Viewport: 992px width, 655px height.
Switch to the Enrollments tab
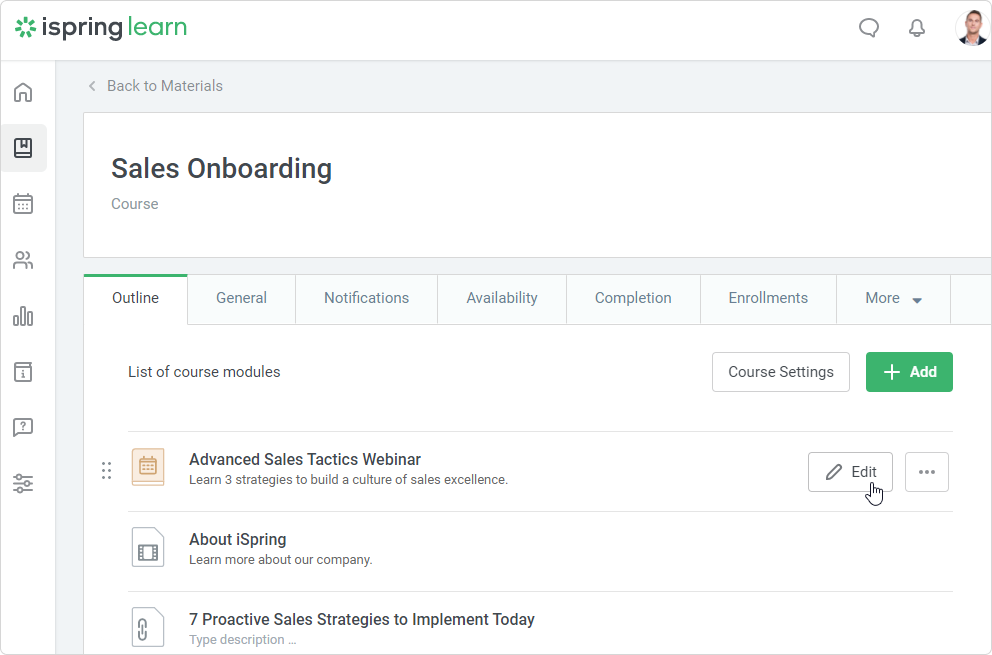(x=768, y=298)
